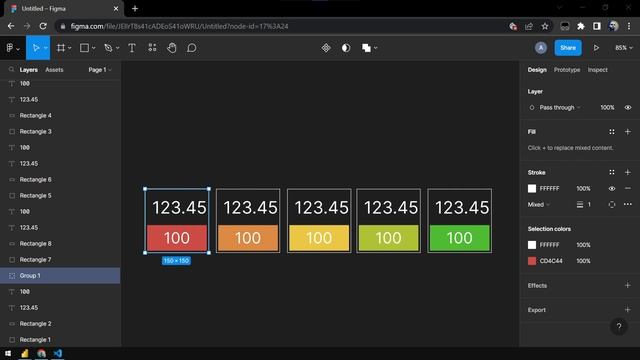The width and height of the screenshot is (640, 360).
Task: Go back in browser history
Action: point(11,26)
